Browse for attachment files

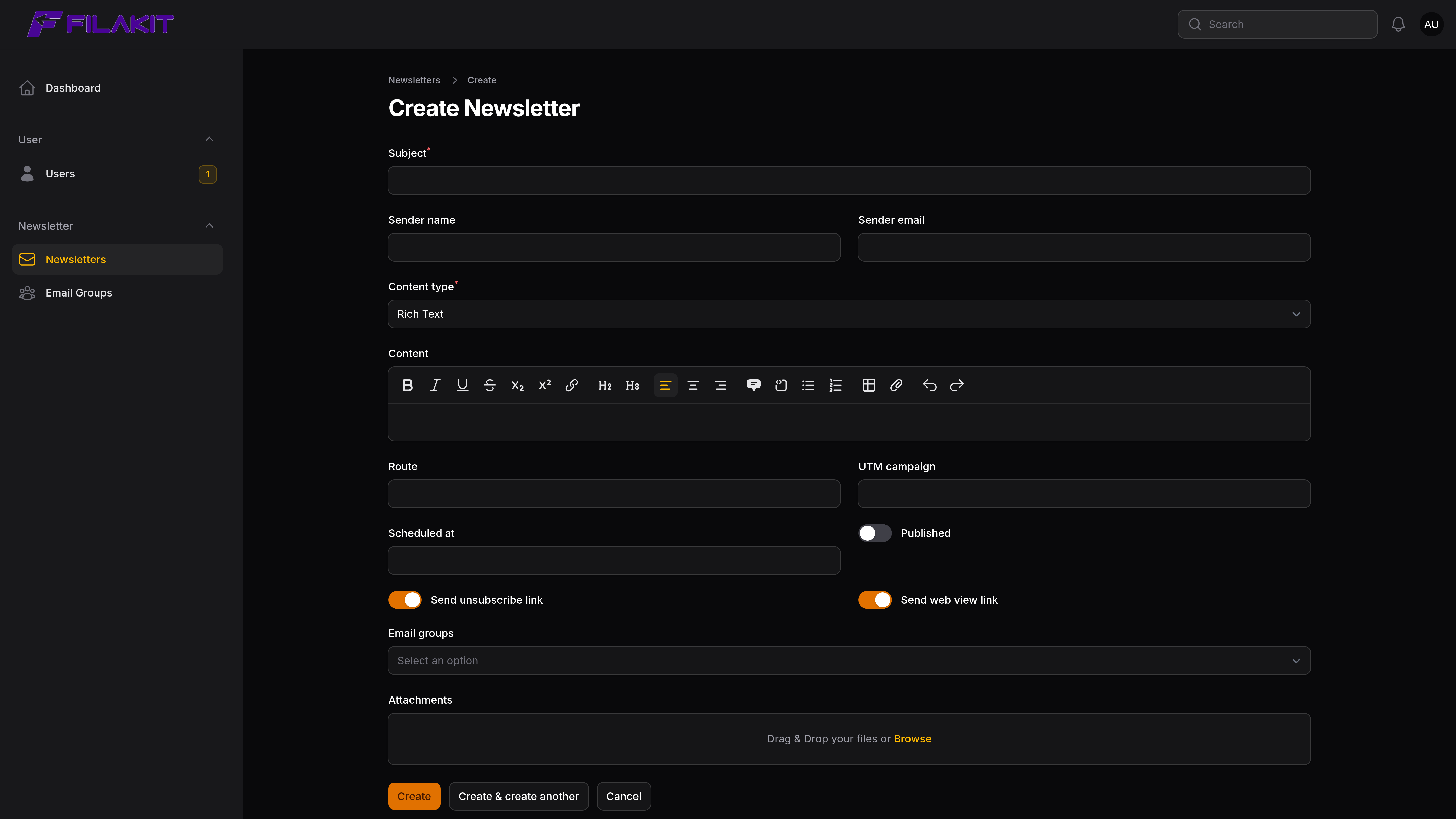(x=912, y=739)
